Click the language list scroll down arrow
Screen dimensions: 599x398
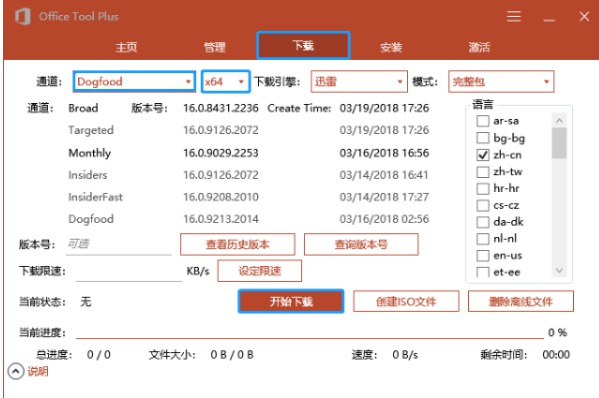coord(559,271)
